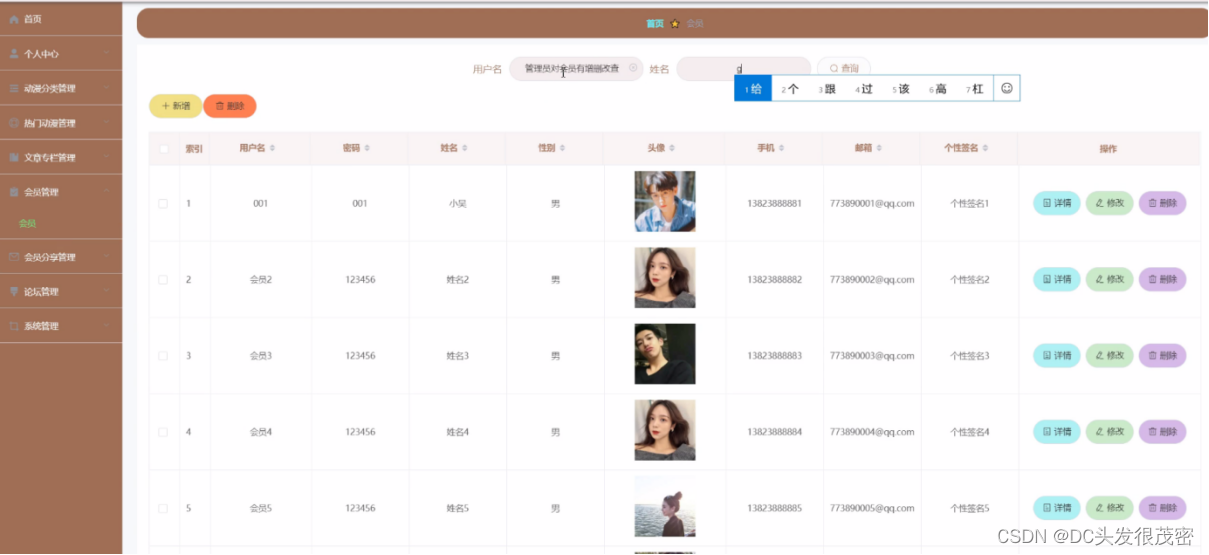
Task: Click 修改 for 会员2
Action: (1110, 279)
